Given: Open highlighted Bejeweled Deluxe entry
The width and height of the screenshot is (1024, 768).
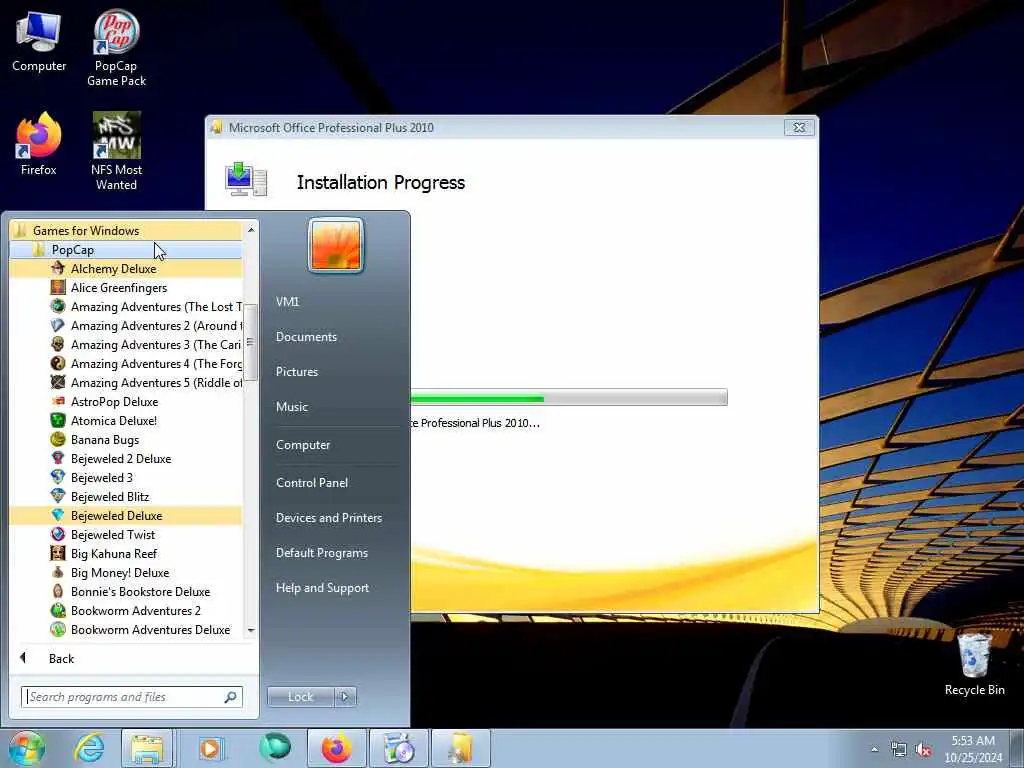Looking at the screenshot, I should 125,515.
